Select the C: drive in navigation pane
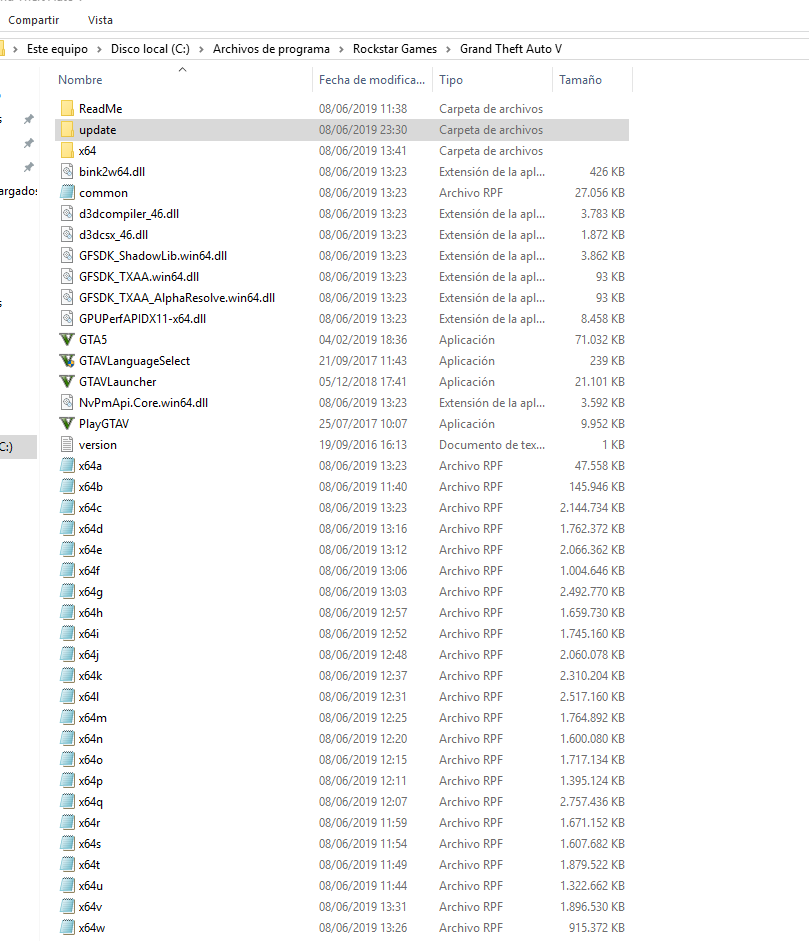Screen dimensions: 809x941 pyautogui.click(x=18, y=446)
